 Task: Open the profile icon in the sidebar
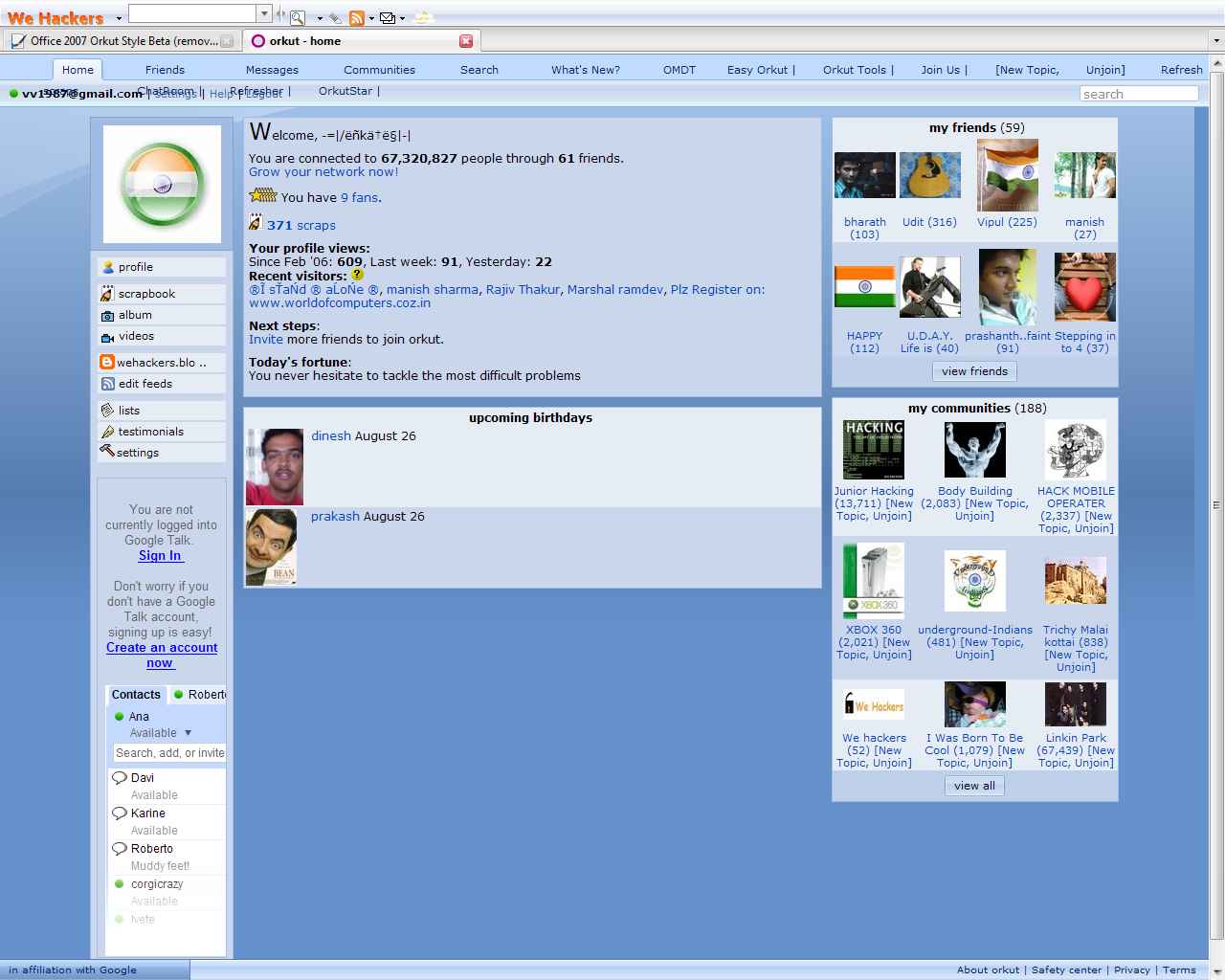(108, 266)
